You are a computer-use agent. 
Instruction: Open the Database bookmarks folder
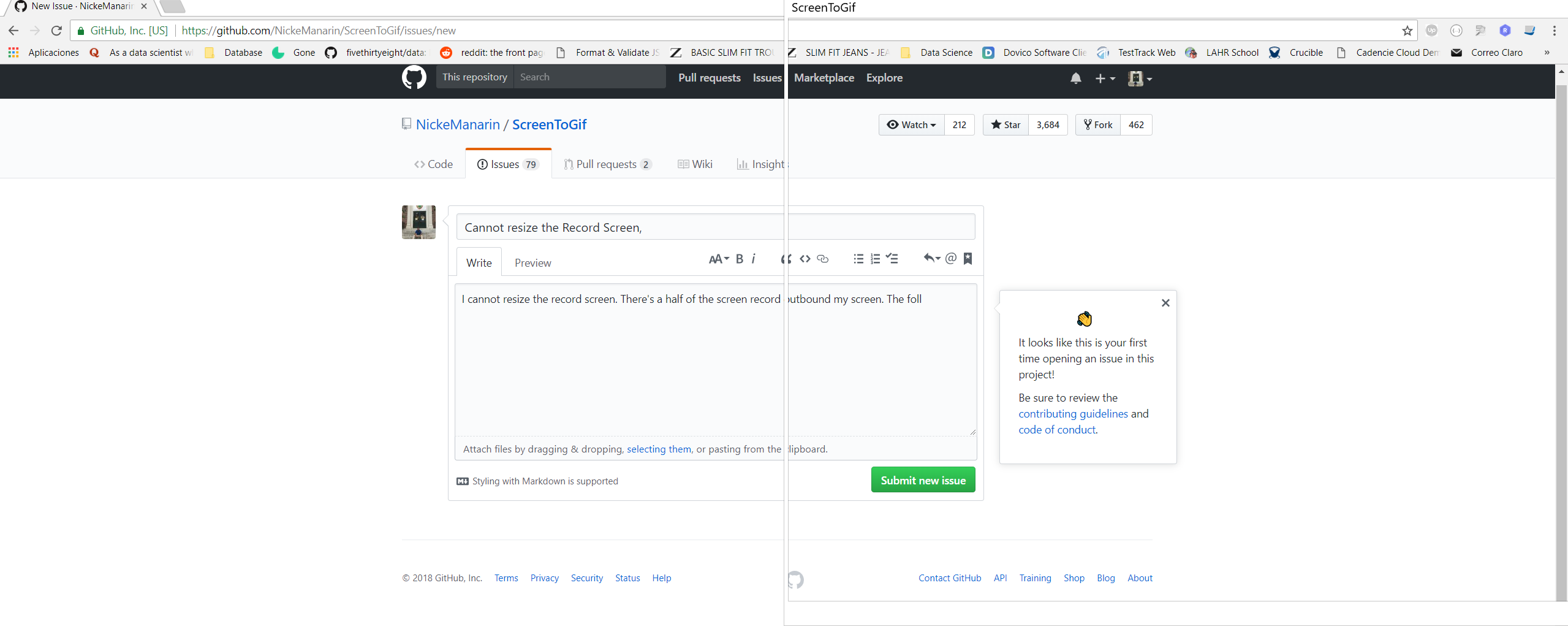click(234, 53)
